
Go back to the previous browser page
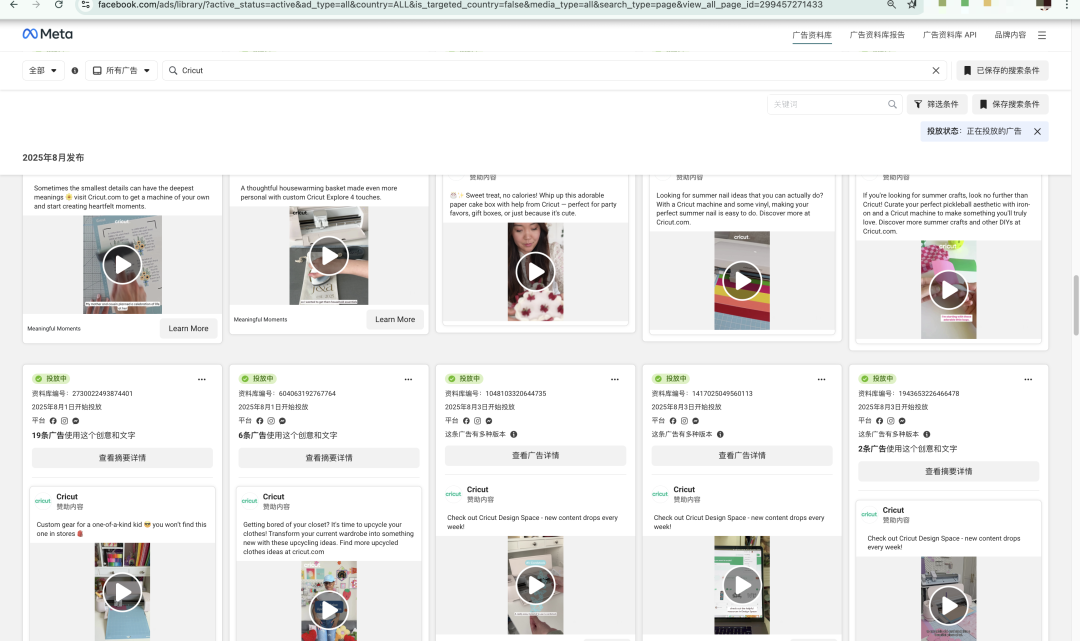pos(14,5)
